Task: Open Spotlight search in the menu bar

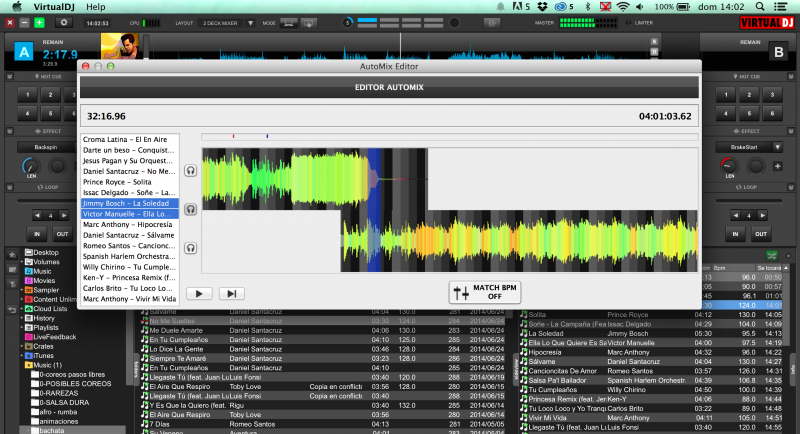Action: pyautogui.click(x=760, y=7)
